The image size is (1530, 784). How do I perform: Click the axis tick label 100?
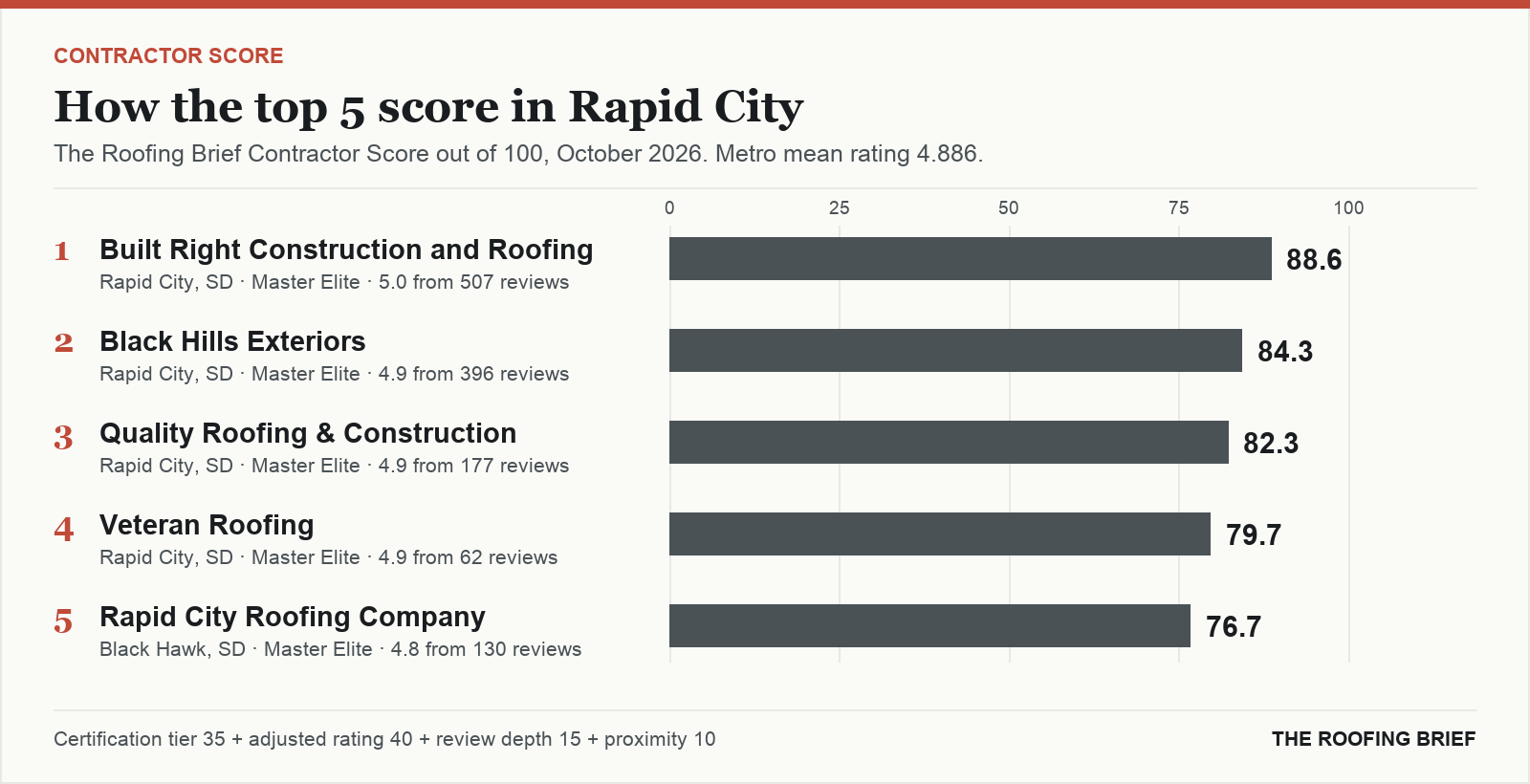point(1349,207)
